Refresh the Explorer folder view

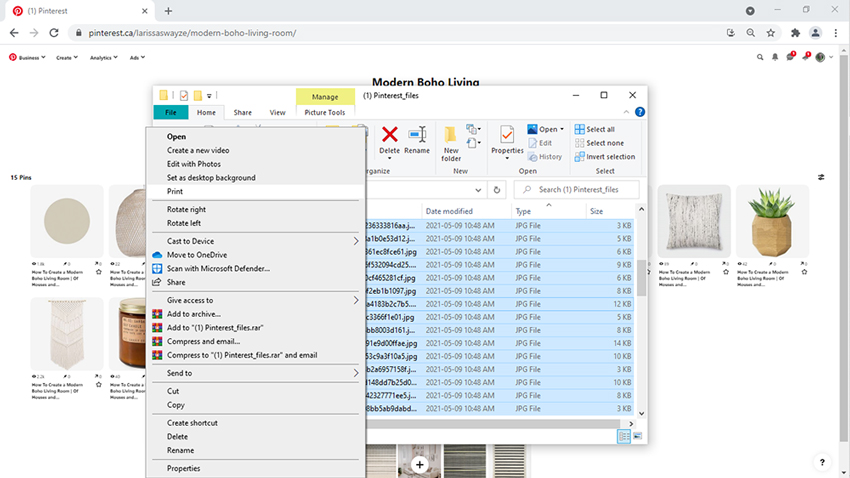(x=497, y=190)
